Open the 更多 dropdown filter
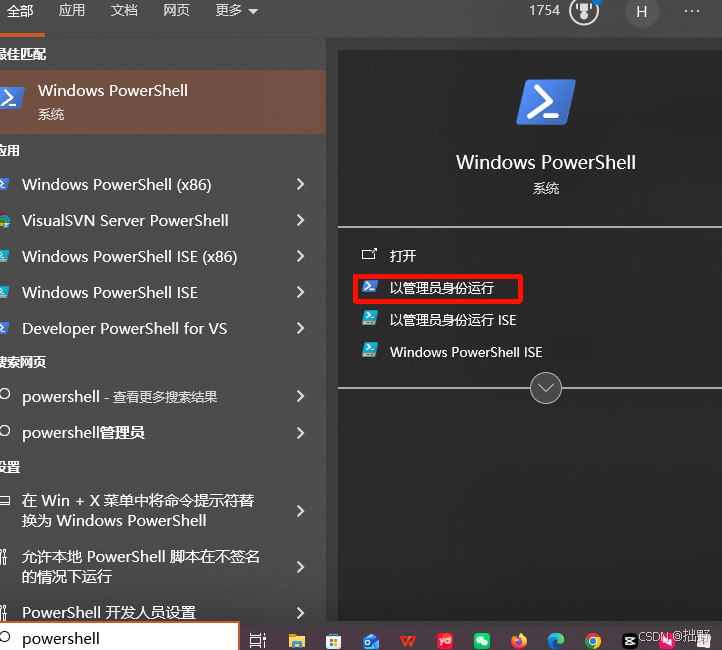Screen dimensions: 722x650 coord(237,10)
